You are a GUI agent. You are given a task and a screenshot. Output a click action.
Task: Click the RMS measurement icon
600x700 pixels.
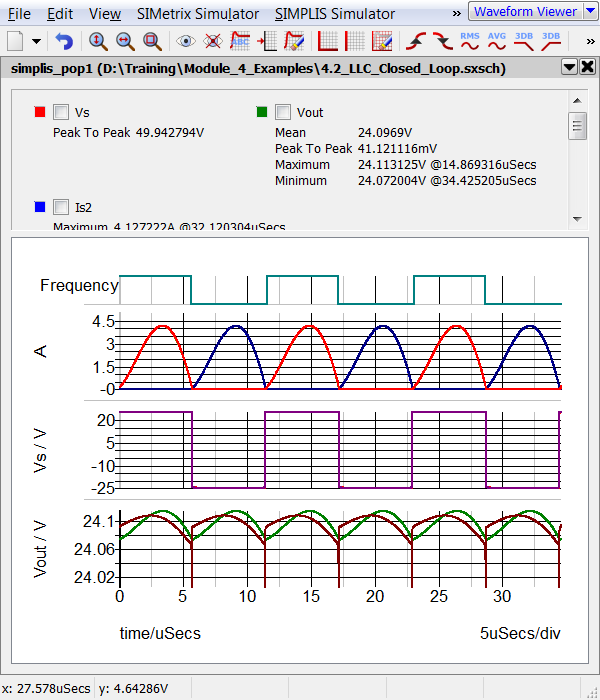pyautogui.click(x=469, y=41)
